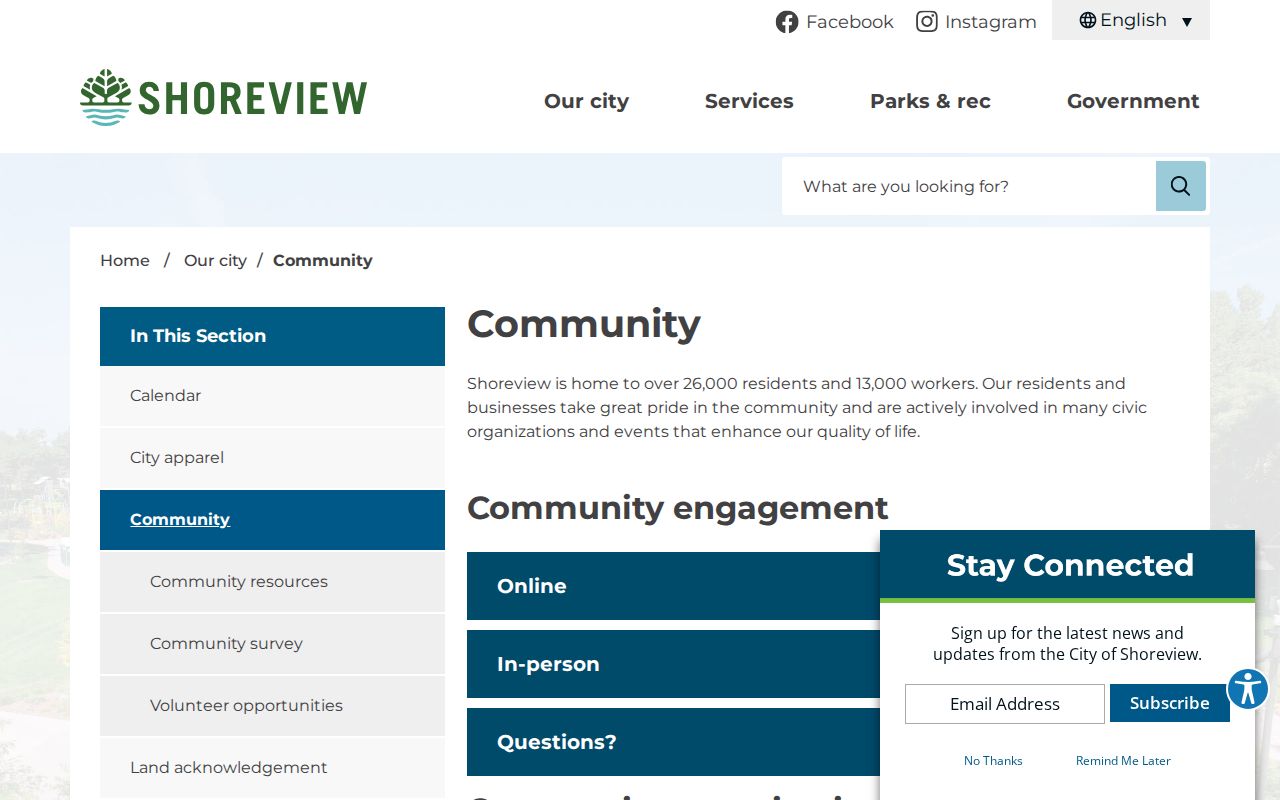Open the English language dropdown arrow
Image resolution: width=1280 pixels, height=800 pixels.
click(1187, 21)
